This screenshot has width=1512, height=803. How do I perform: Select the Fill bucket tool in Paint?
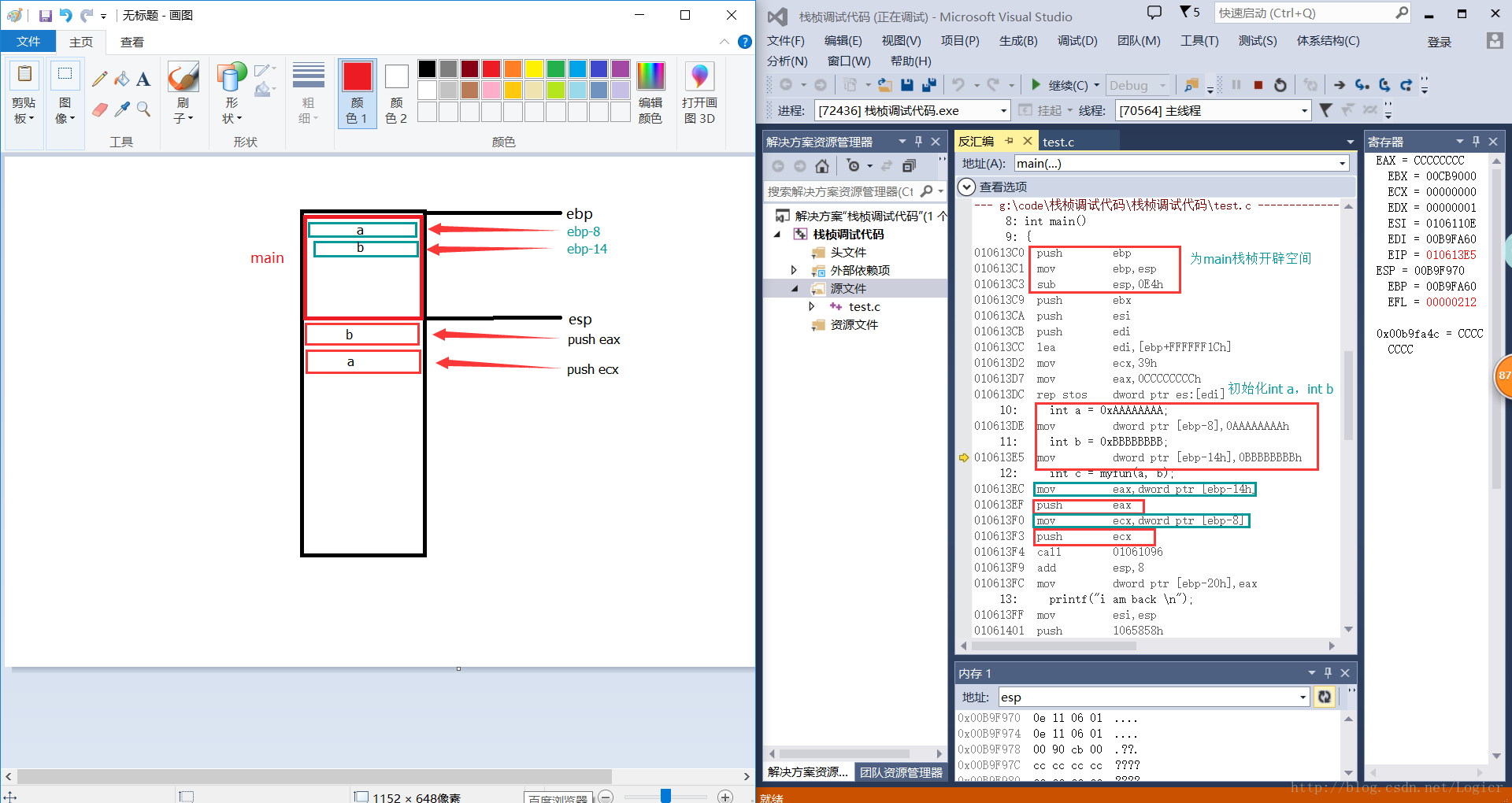[121, 79]
